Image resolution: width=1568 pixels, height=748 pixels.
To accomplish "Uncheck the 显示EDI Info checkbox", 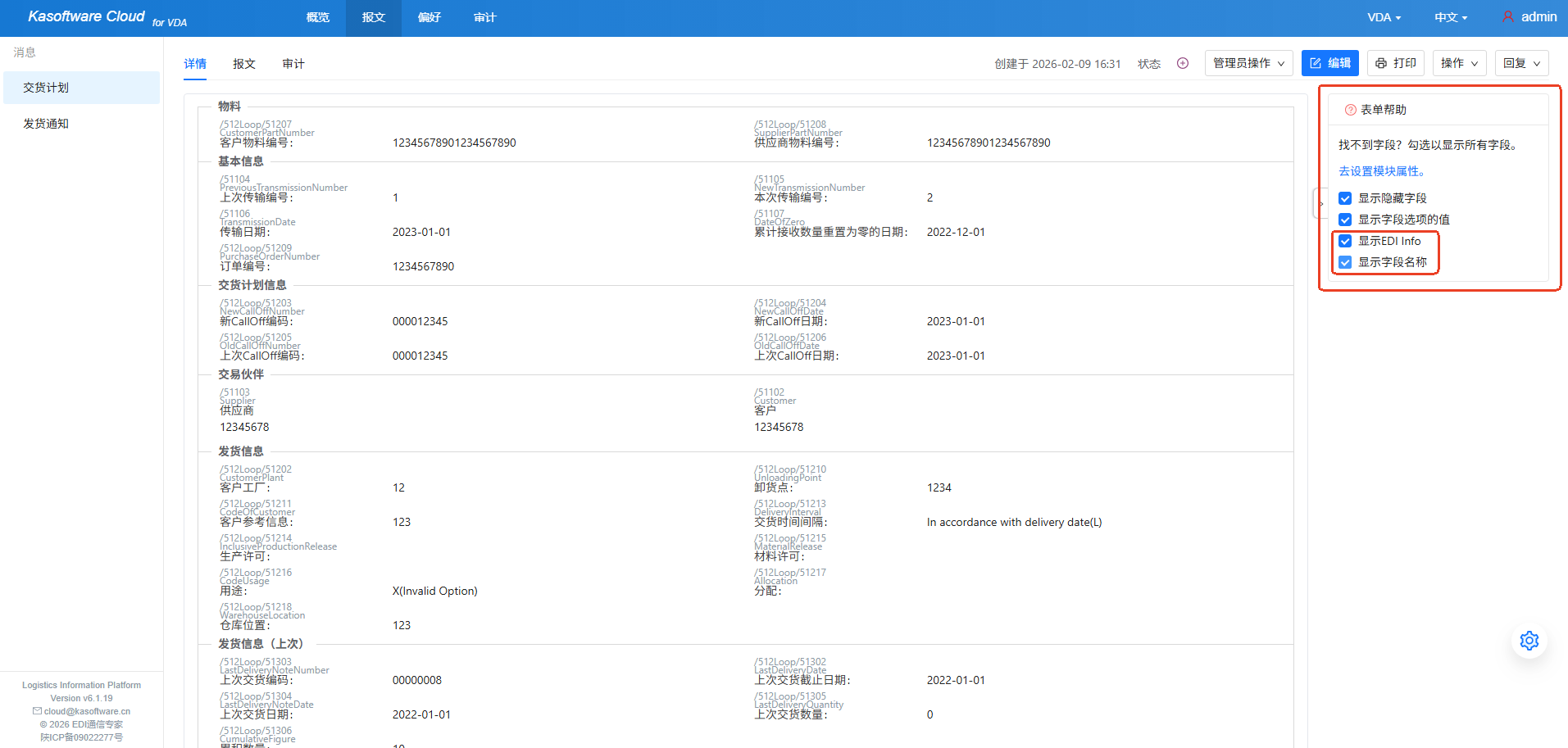I will pos(1345,241).
